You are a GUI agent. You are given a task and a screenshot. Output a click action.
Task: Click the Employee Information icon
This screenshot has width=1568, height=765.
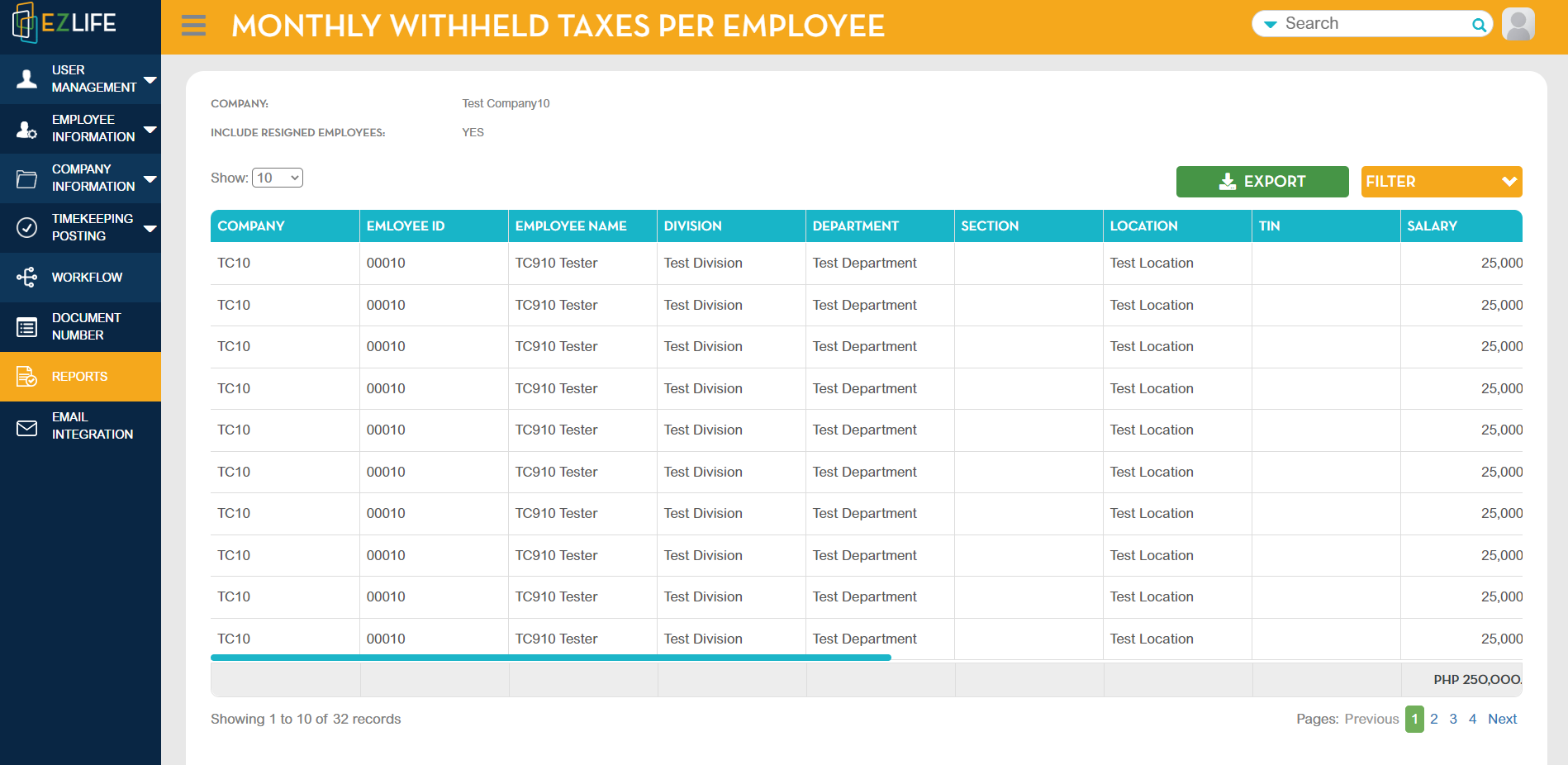26,129
